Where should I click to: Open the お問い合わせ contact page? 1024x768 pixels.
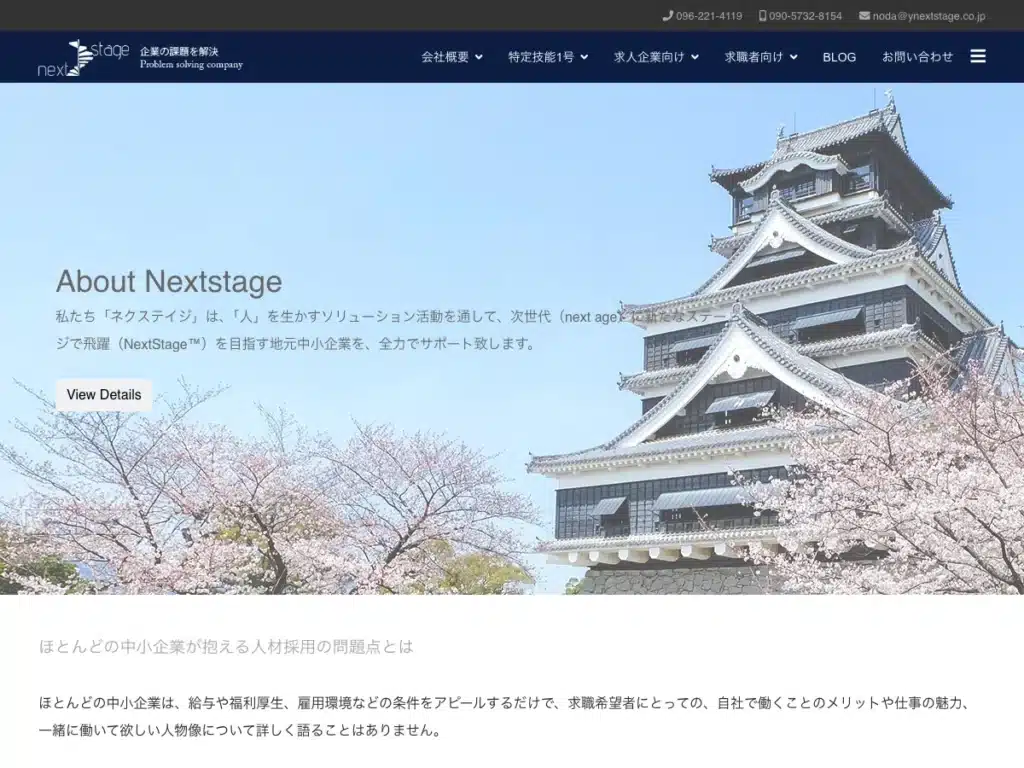tap(918, 57)
